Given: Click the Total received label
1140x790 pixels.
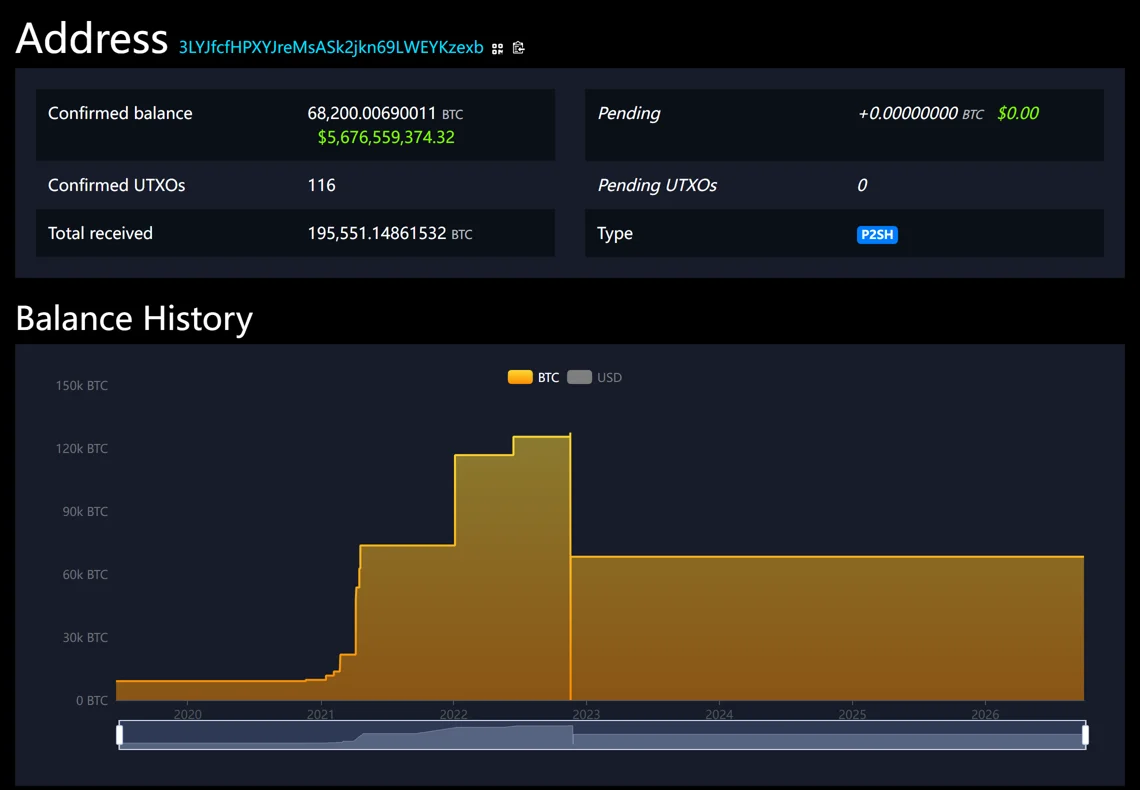Looking at the screenshot, I should pyautogui.click(x=100, y=233).
